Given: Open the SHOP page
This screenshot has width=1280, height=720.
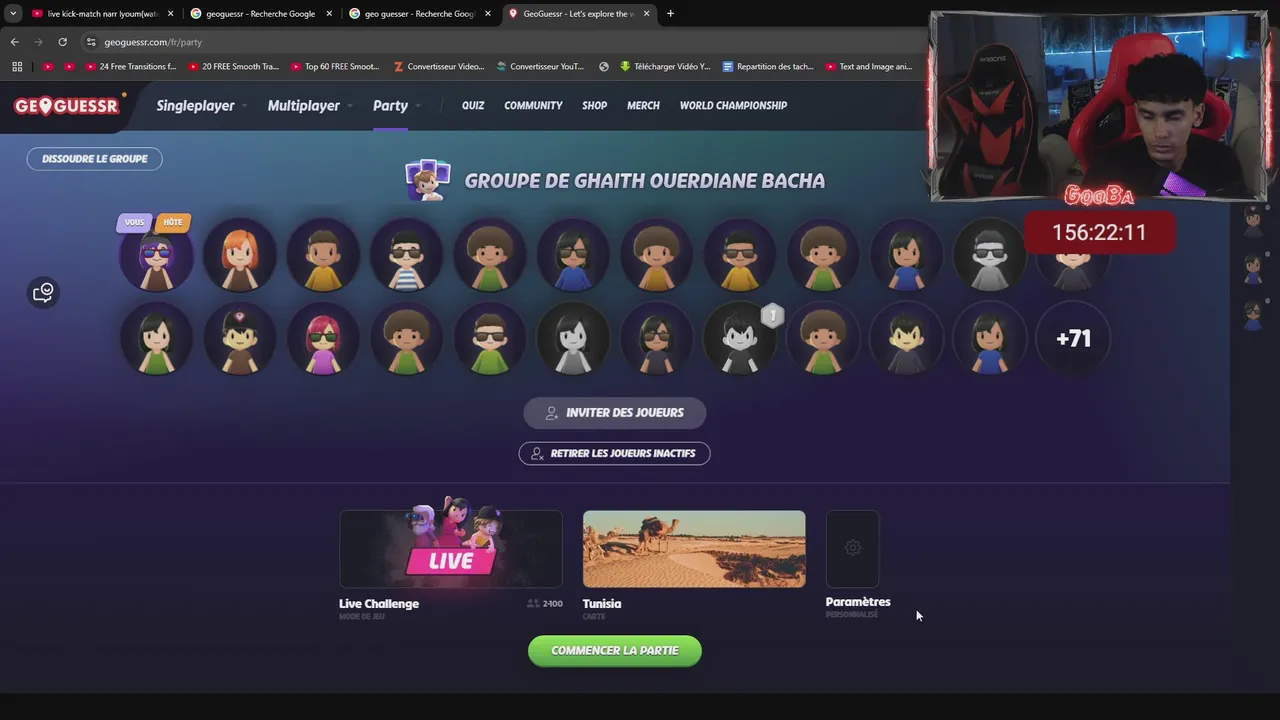Looking at the screenshot, I should [595, 105].
